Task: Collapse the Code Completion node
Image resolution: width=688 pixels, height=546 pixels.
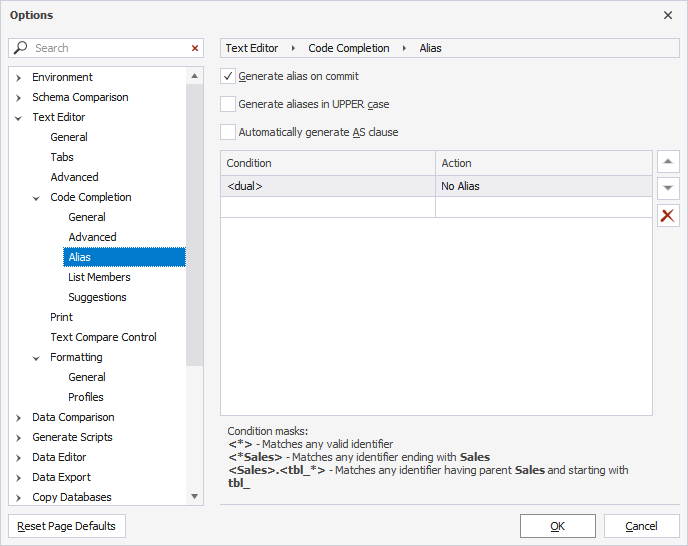Action: (36, 198)
